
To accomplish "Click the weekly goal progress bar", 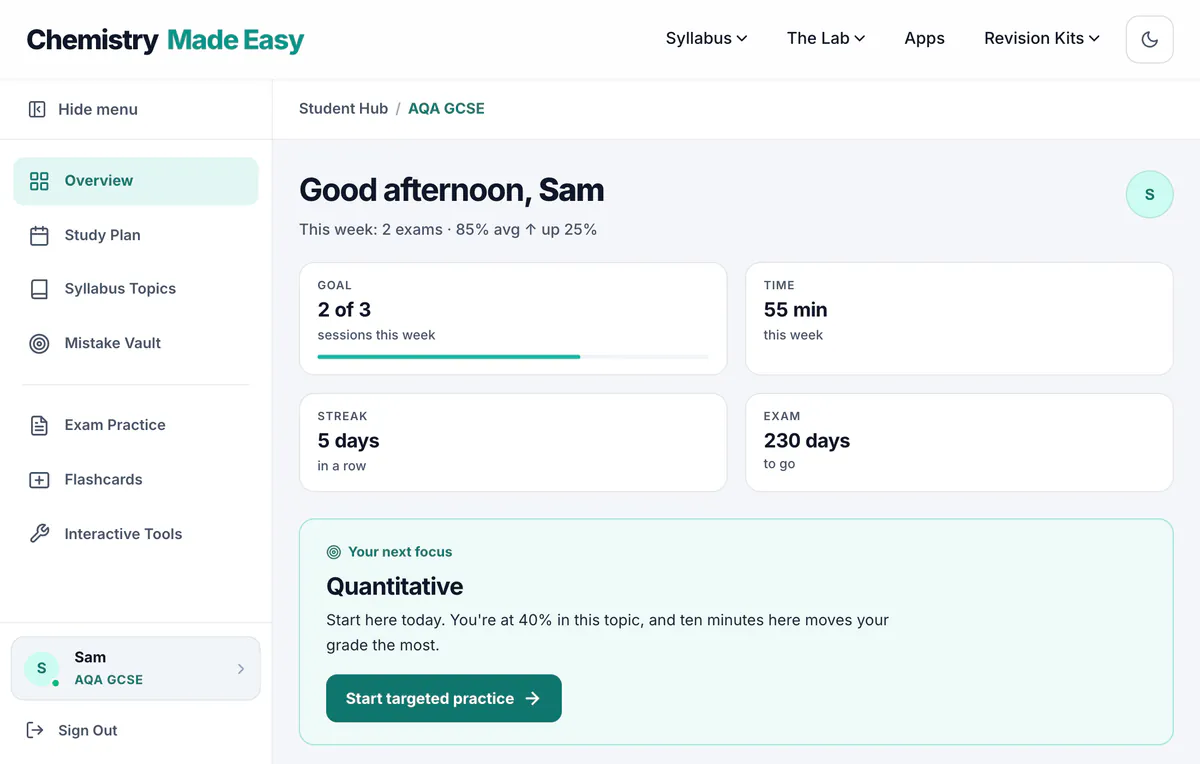I will pyautogui.click(x=513, y=356).
